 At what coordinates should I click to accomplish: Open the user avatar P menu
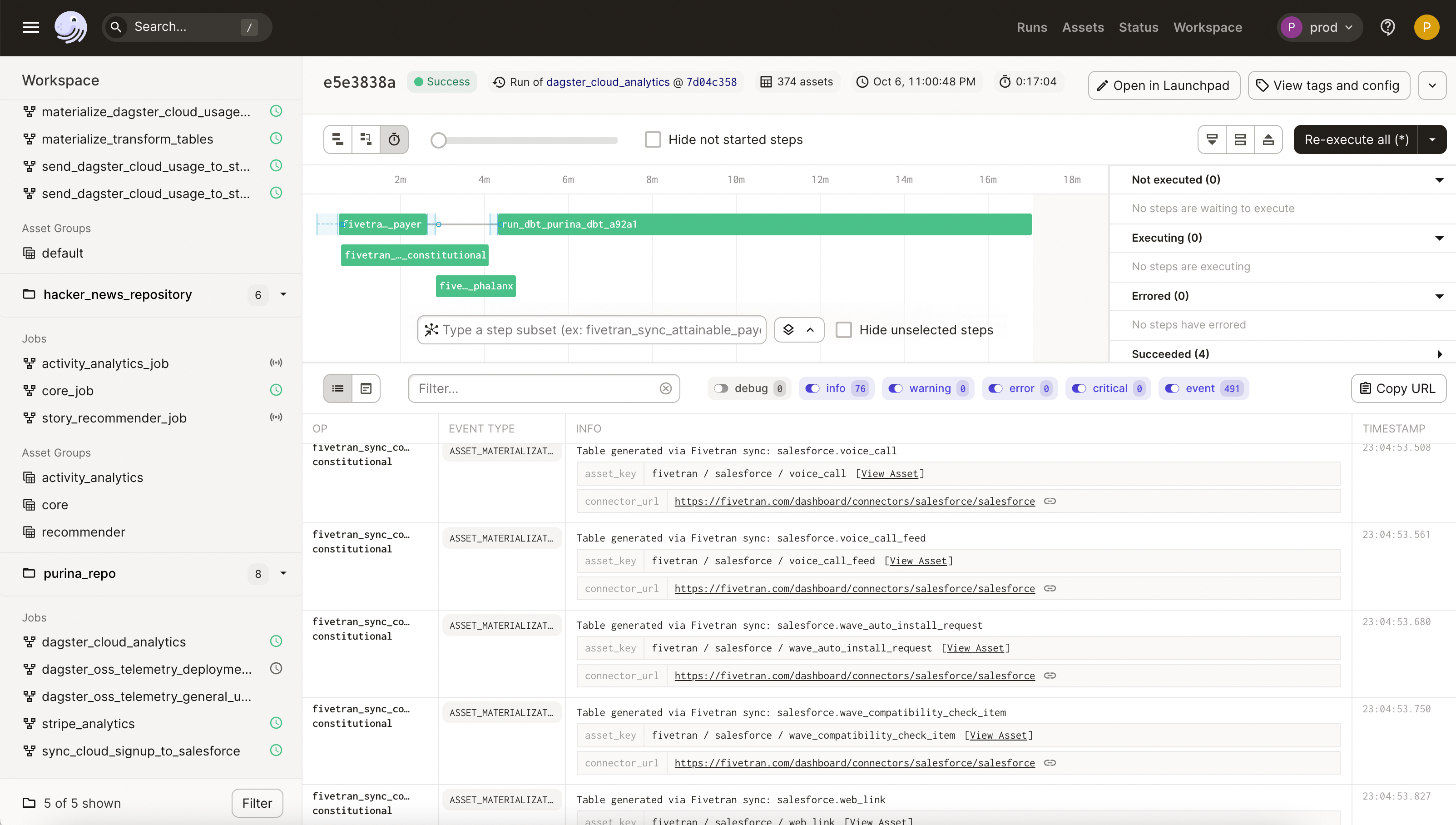pos(1426,27)
